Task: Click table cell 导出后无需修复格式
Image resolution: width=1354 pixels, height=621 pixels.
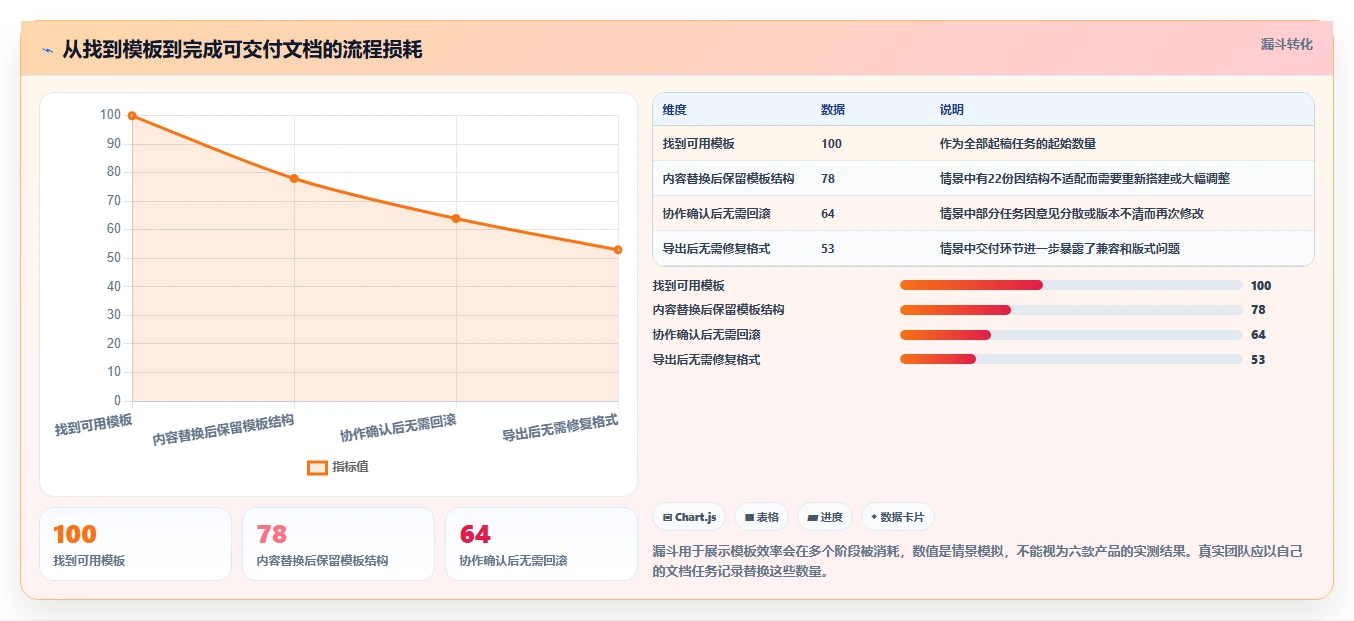Action: coord(716,249)
